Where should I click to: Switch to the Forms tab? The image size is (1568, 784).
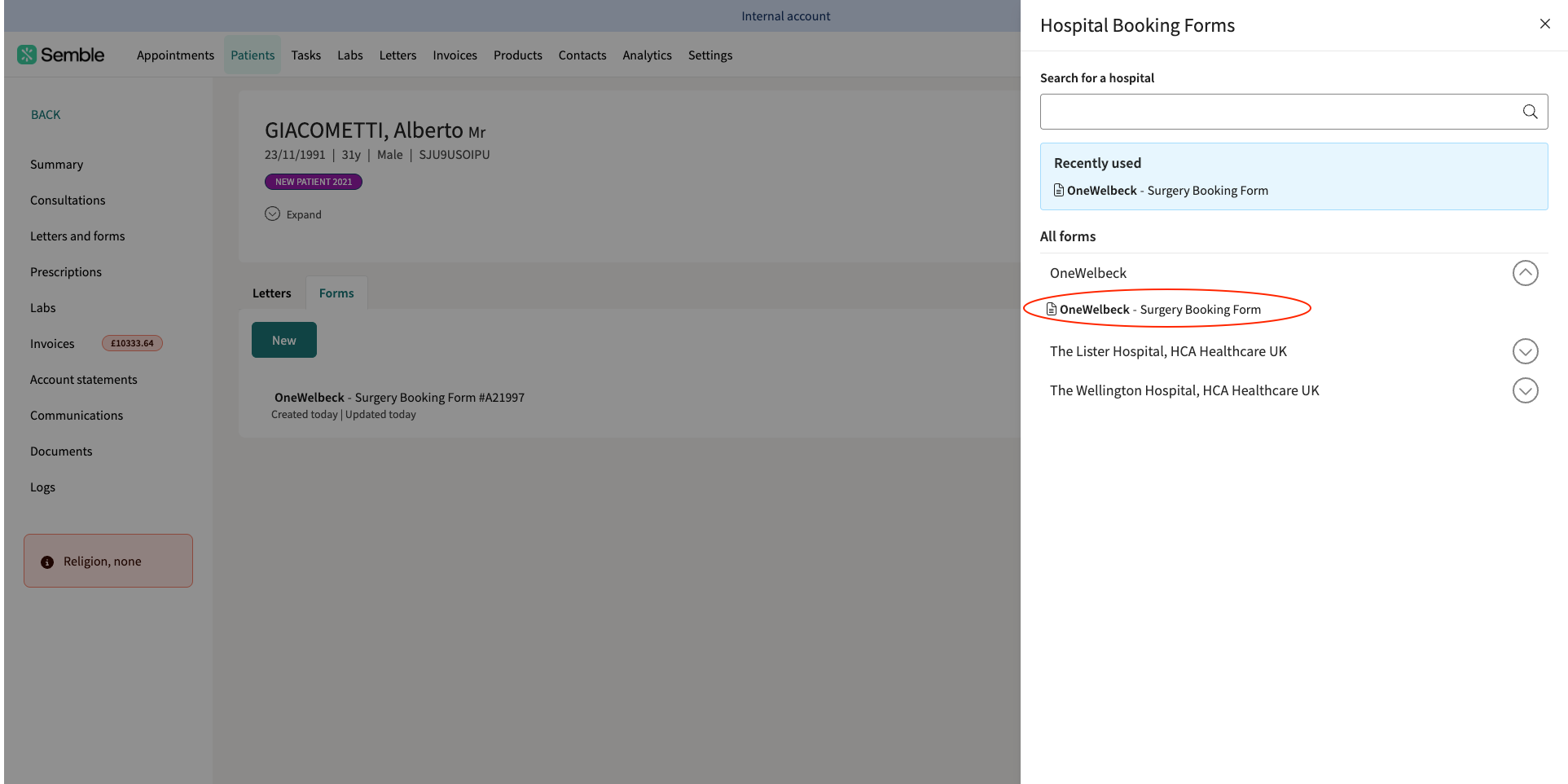pyautogui.click(x=336, y=293)
